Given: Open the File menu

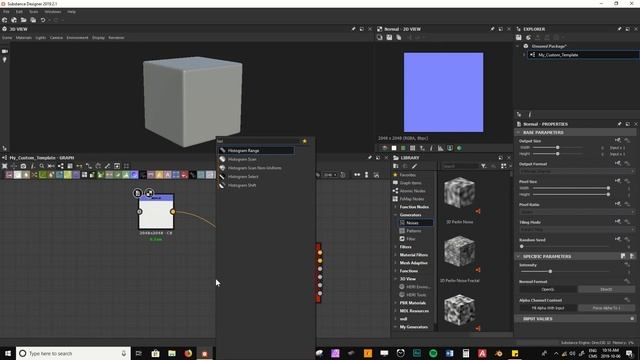Looking at the screenshot, I should [6, 12].
